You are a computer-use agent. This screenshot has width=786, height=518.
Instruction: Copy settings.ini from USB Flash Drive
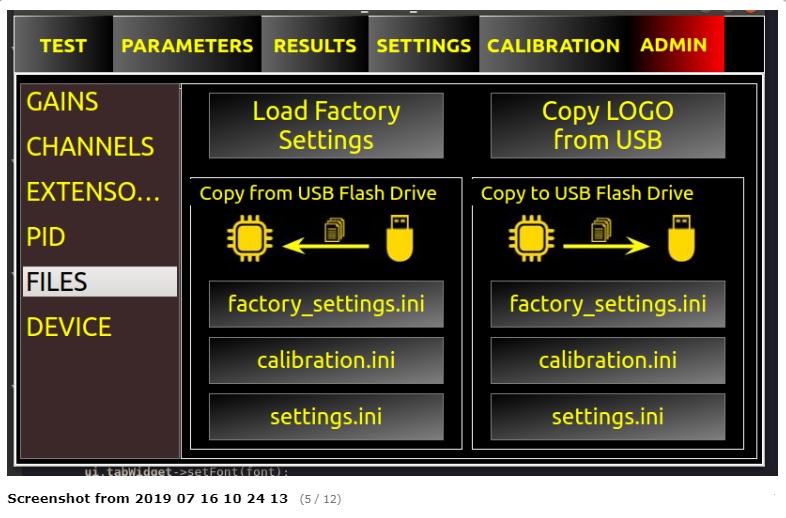coord(326,417)
